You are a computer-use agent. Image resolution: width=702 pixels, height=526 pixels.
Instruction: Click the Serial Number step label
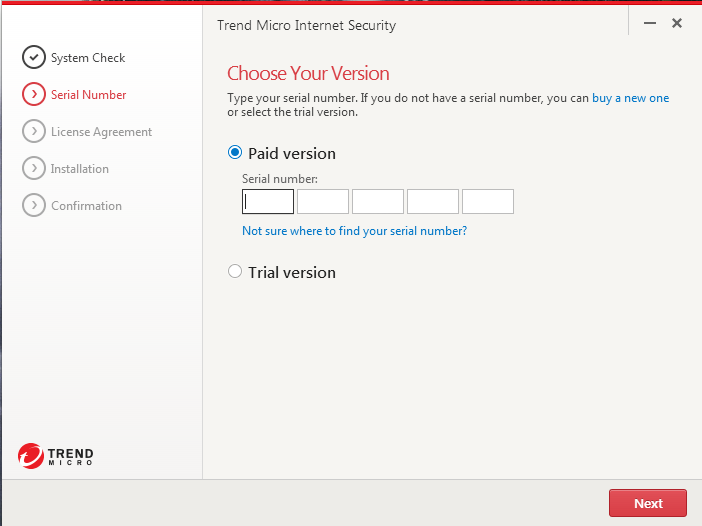pyautogui.click(x=89, y=95)
